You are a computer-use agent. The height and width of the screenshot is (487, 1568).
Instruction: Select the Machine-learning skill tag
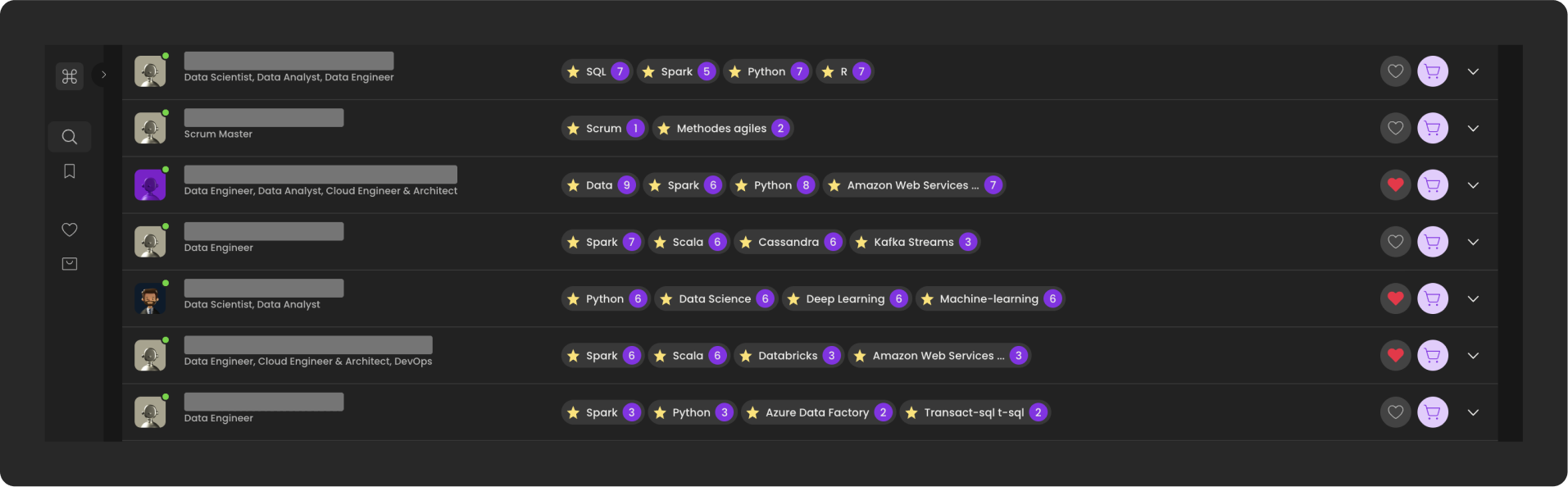pyautogui.click(x=990, y=299)
